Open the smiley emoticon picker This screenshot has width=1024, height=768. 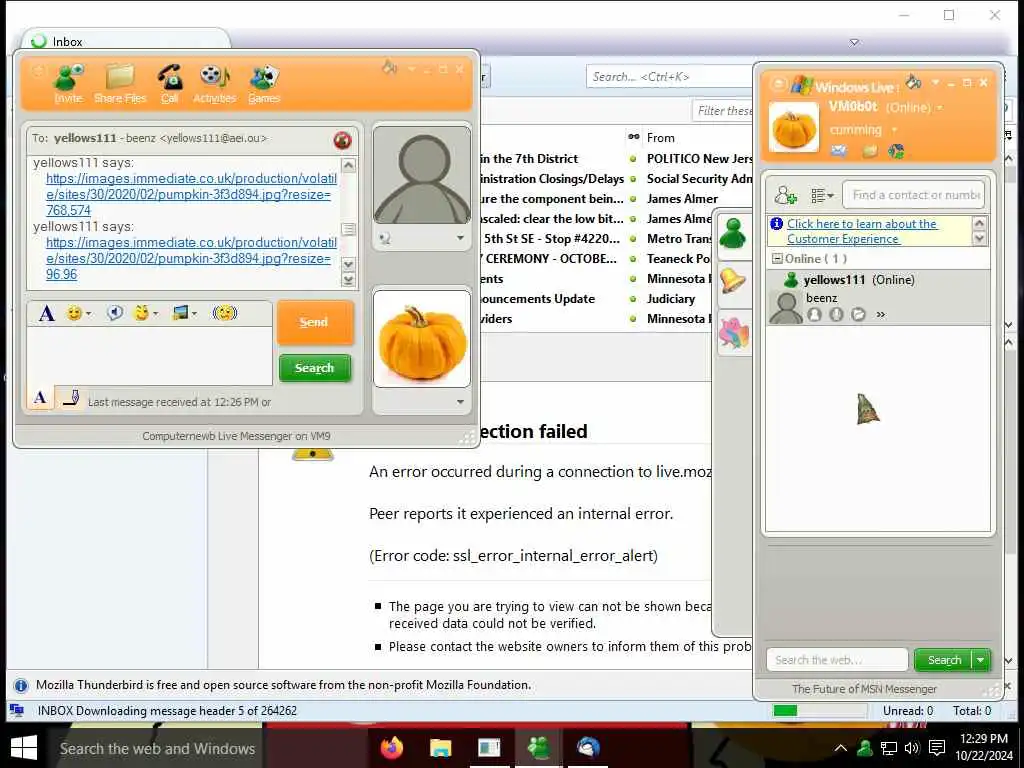[78, 313]
